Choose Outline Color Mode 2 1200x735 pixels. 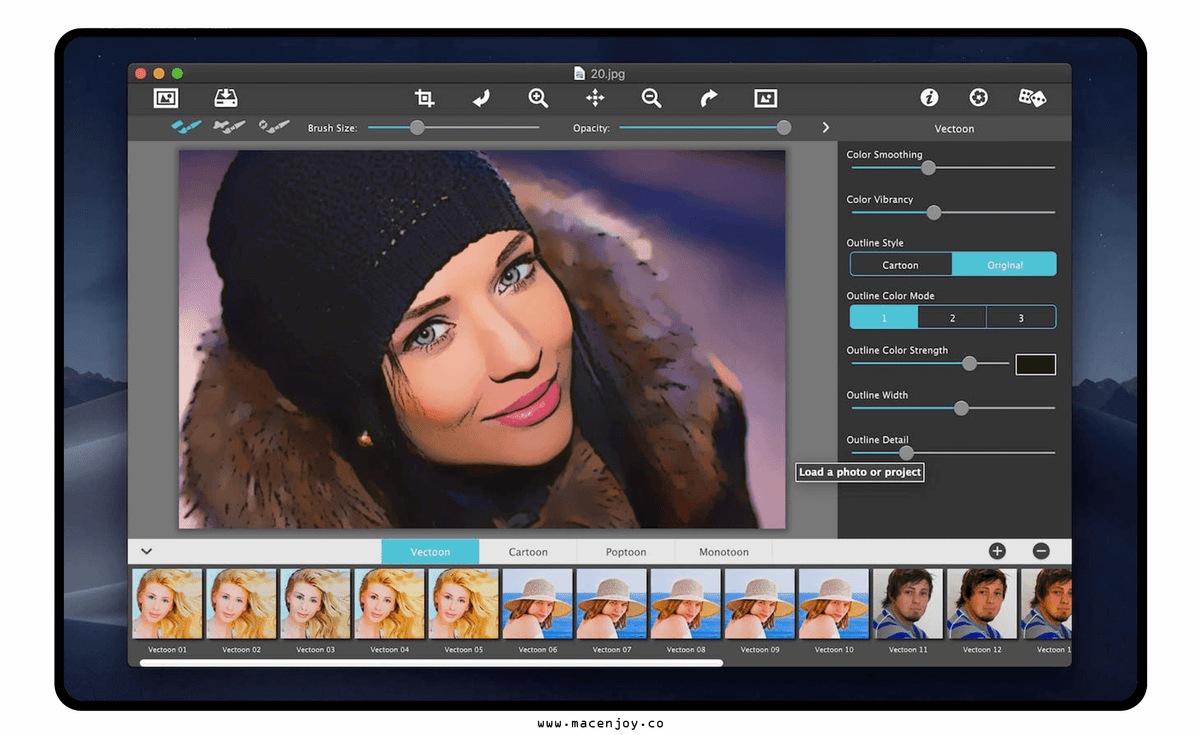point(952,317)
